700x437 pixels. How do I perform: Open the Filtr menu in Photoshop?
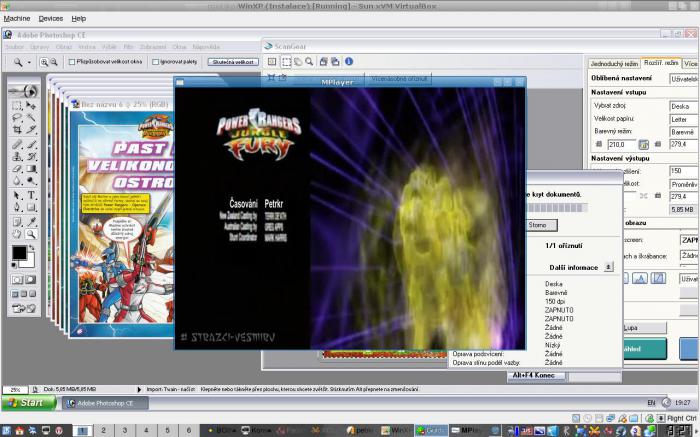[x=129, y=47]
